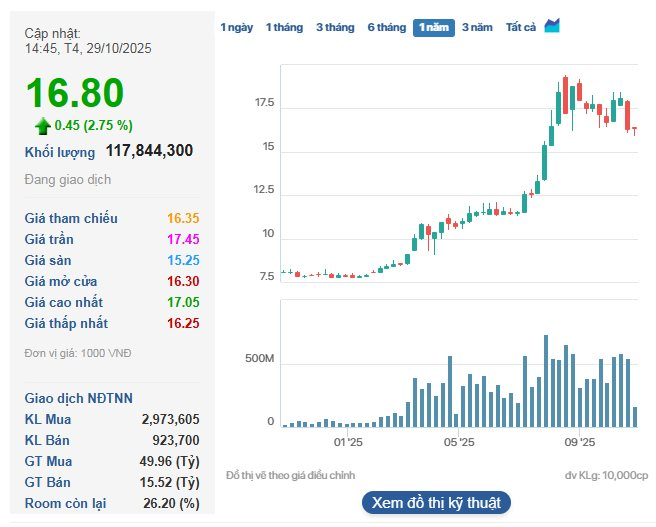The width and height of the screenshot is (656, 527).
Task: View full history with Tất cả tab
Action: pyautogui.click(x=521, y=27)
